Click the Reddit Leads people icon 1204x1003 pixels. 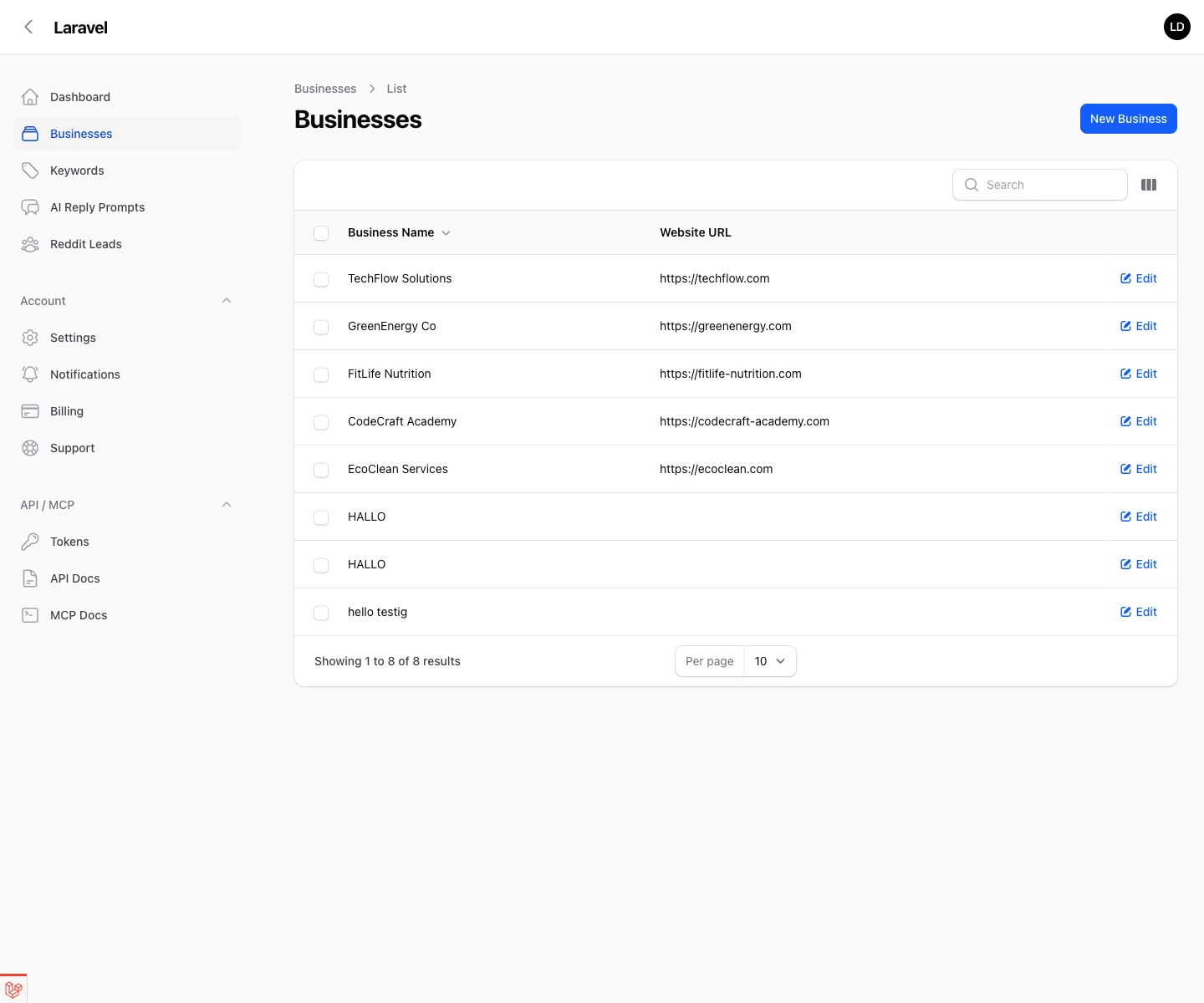coord(30,244)
